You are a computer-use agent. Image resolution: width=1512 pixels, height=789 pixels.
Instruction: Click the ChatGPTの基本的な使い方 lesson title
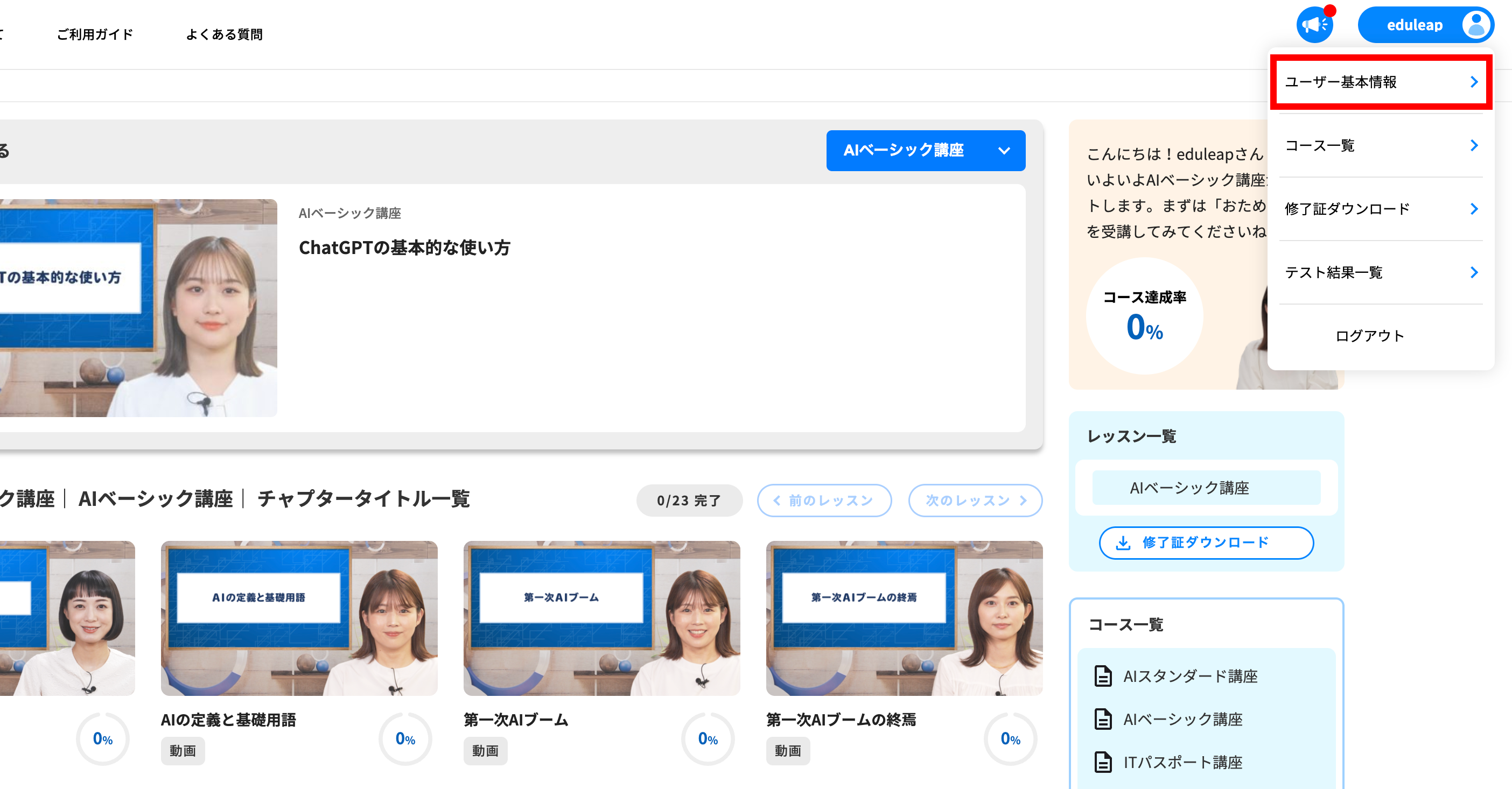coord(404,248)
